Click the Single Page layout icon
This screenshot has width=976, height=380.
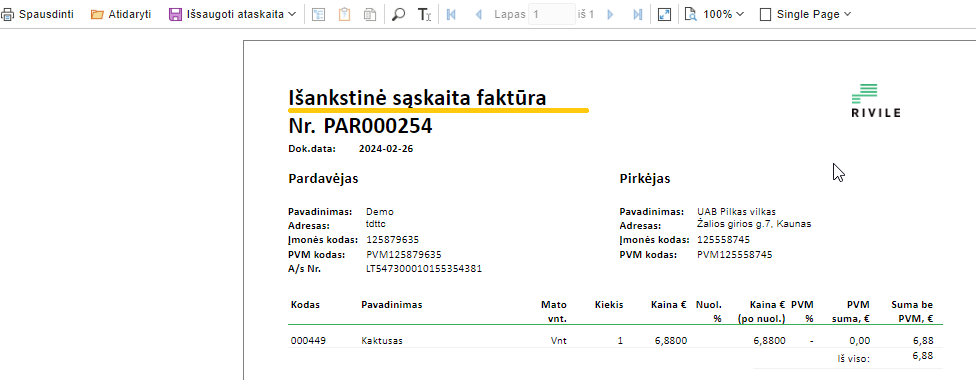(x=766, y=14)
